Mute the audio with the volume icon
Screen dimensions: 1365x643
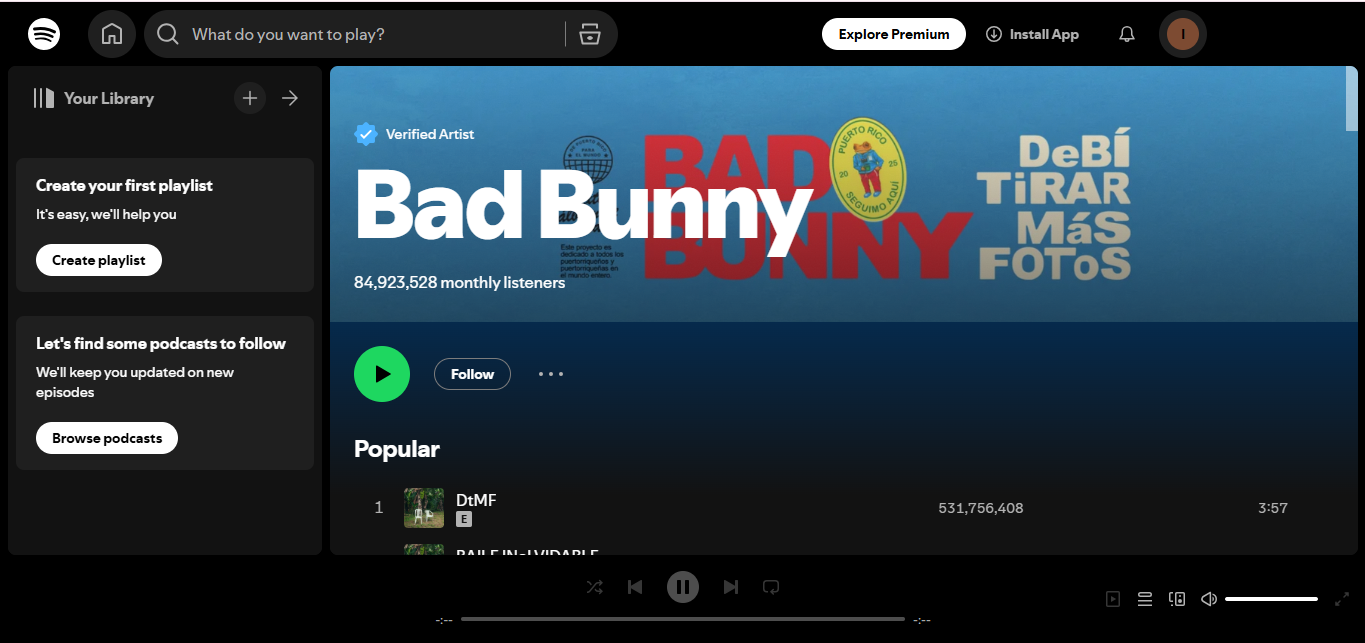click(x=1208, y=598)
